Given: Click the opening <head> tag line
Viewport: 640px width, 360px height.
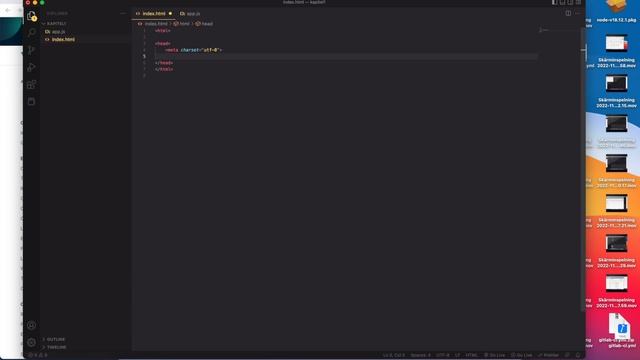Looking at the screenshot, I should click(x=162, y=43).
